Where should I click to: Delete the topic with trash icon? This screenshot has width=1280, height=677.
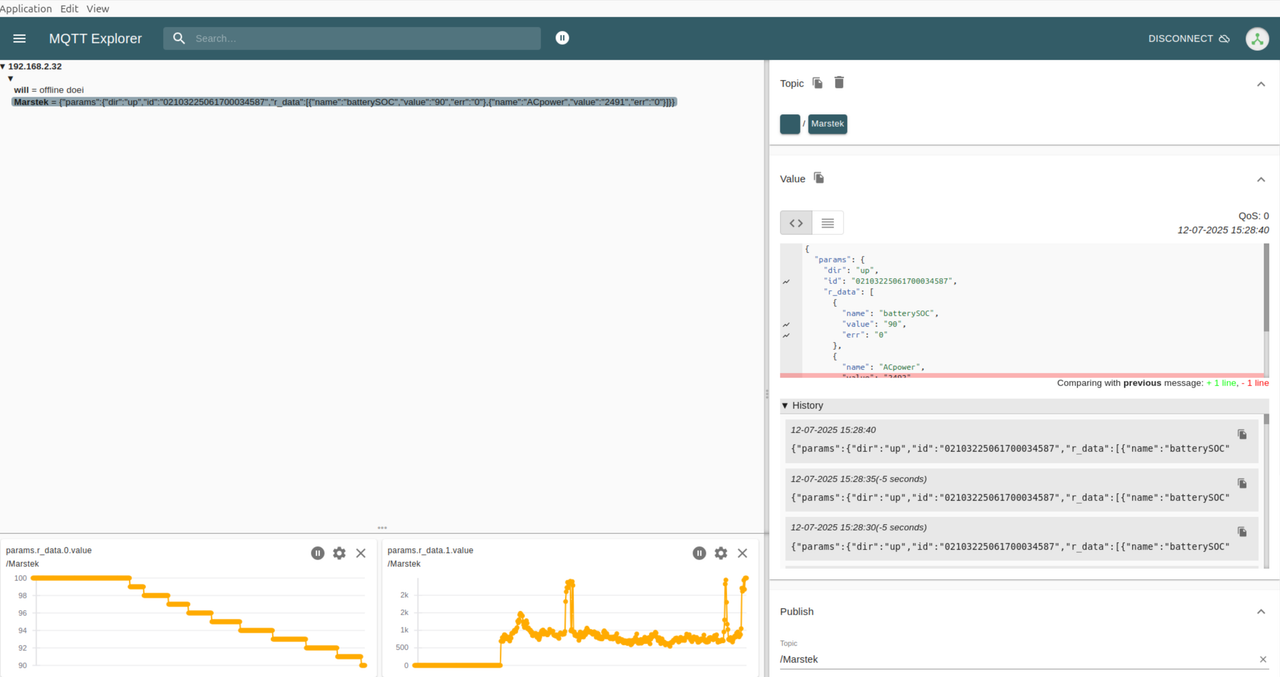point(839,82)
